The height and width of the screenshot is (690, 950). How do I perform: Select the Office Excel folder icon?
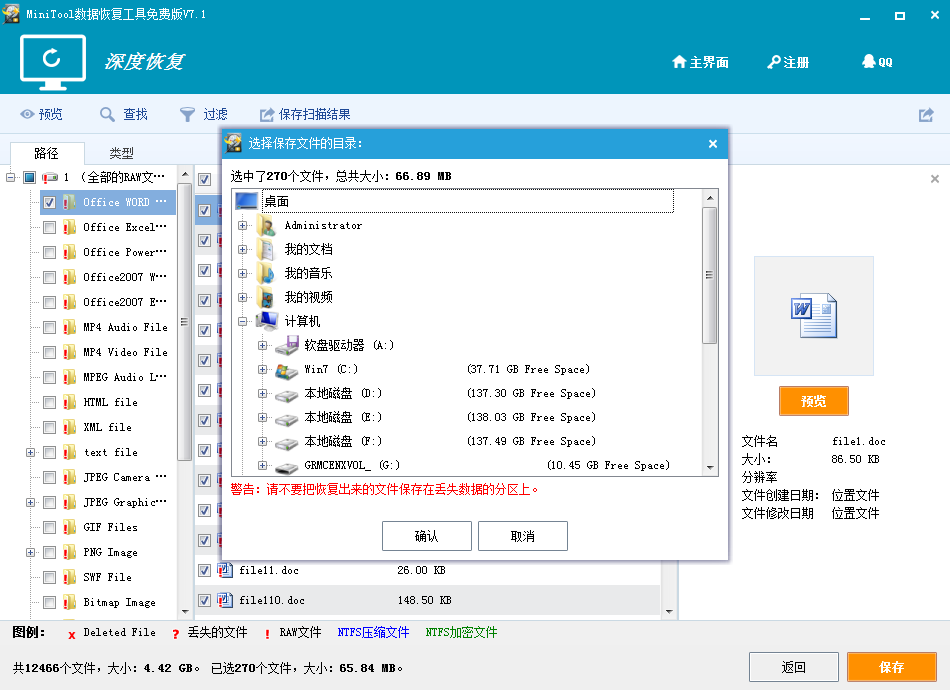pos(70,227)
